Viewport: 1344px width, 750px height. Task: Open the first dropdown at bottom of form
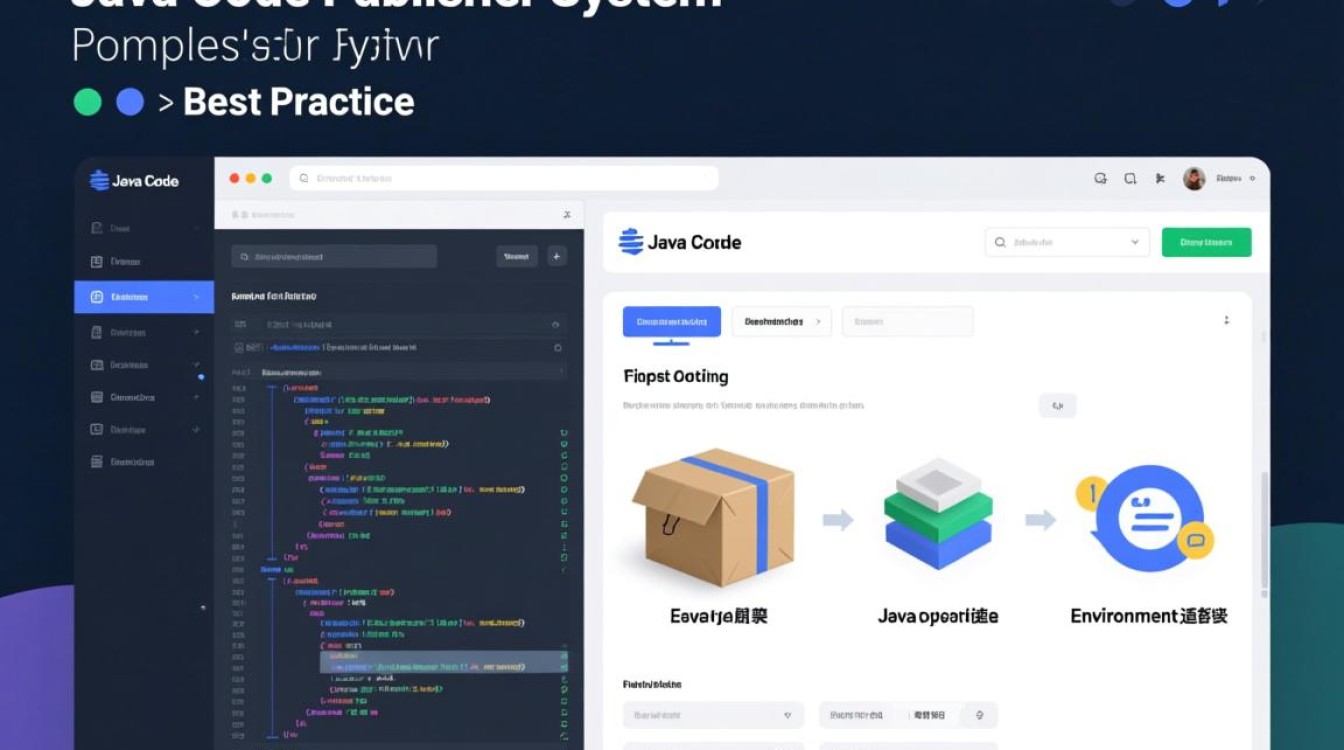[x=712, y=715]
